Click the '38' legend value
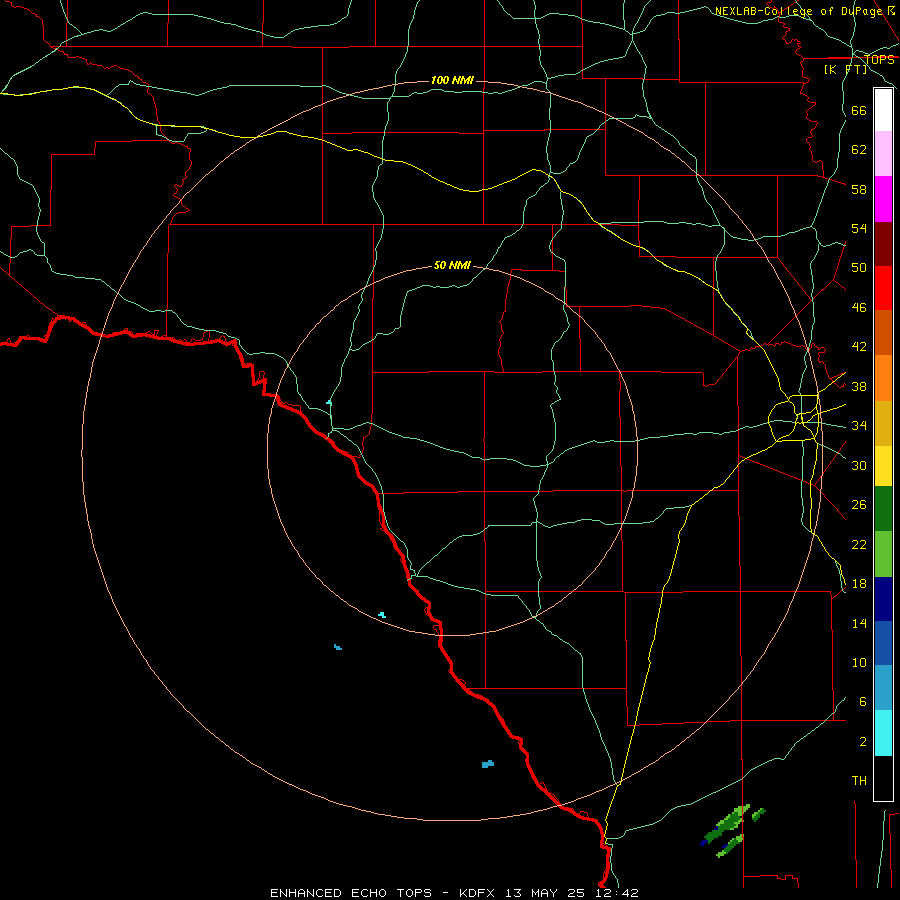 point(859,386)
